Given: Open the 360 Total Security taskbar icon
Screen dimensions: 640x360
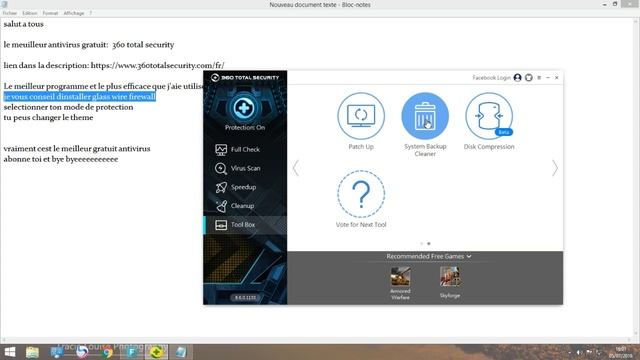Looking at the screenshot, I should [156, 352].
